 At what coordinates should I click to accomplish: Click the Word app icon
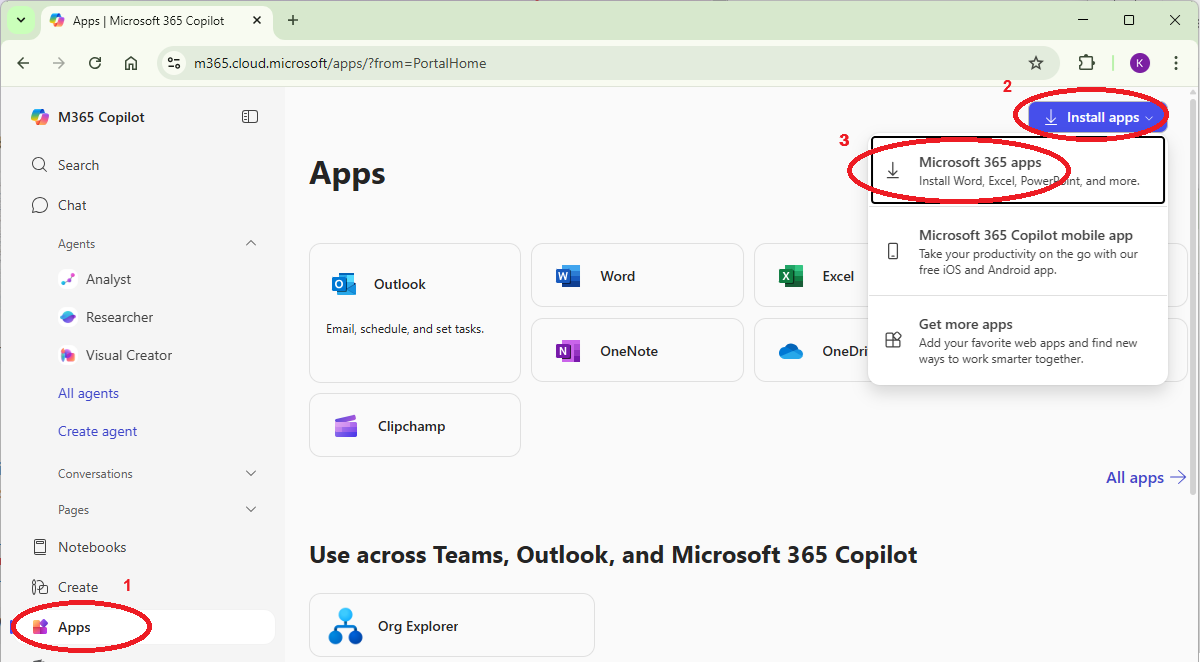pyautogui.click(x=568, y=276)
